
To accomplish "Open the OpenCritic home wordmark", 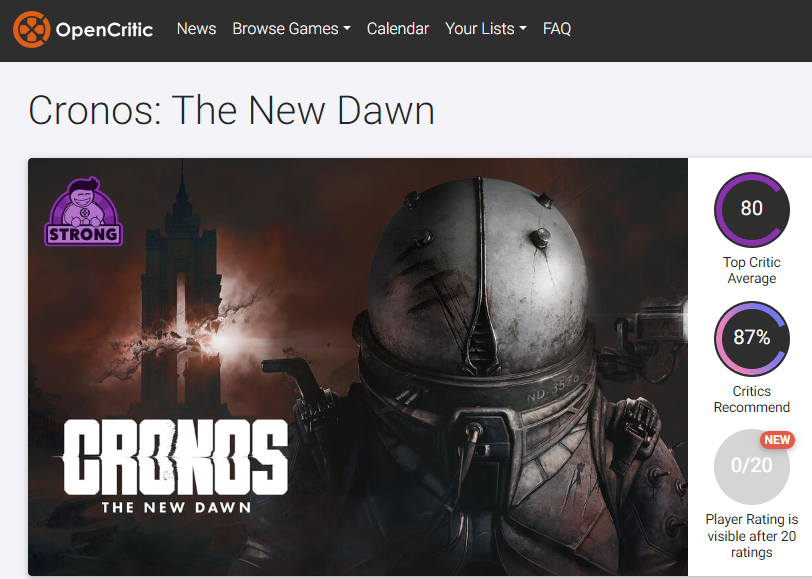I will (104, 30).
